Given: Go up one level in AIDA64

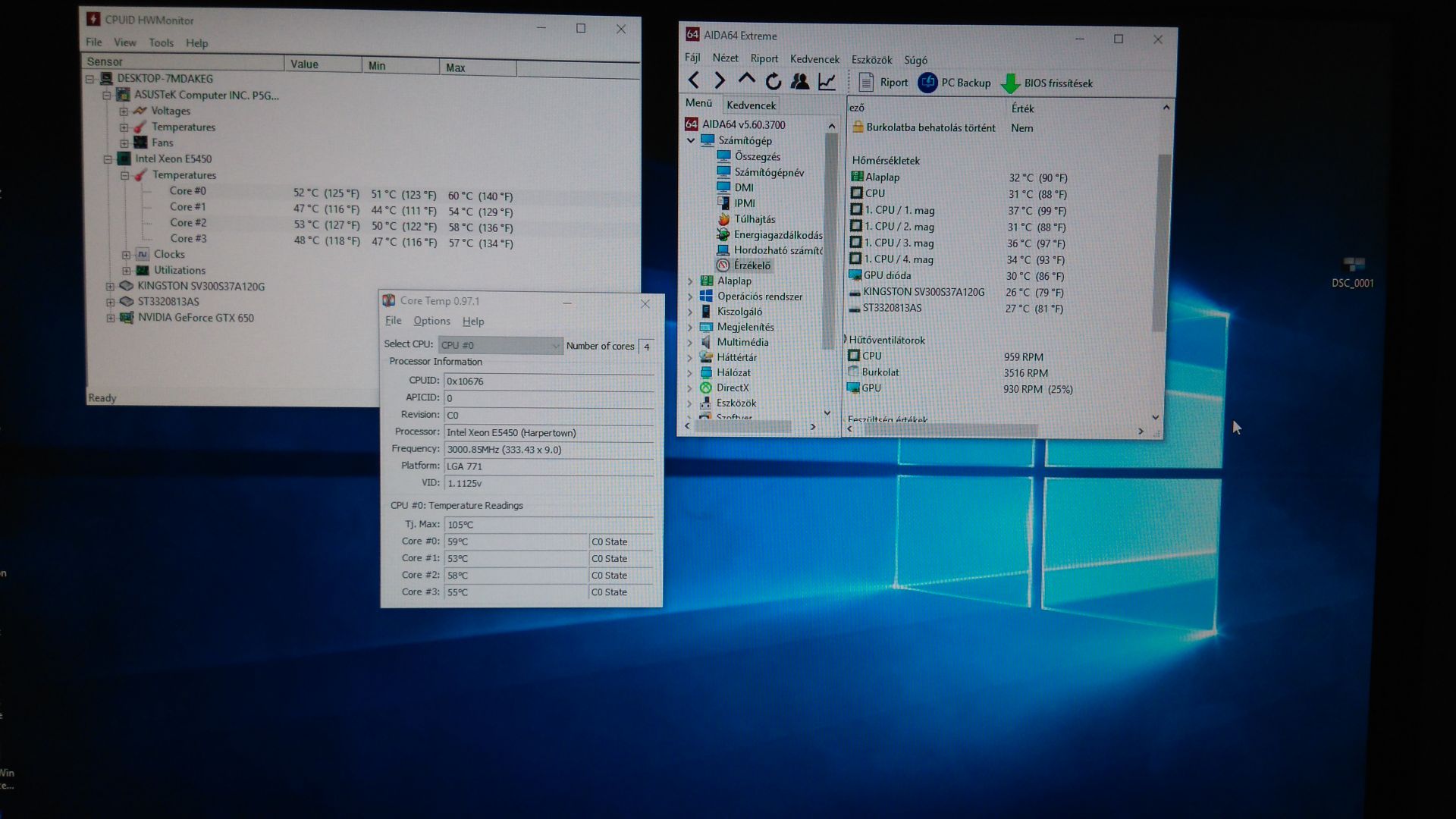Looking at the screenshot, I should (x=746, y=79).
